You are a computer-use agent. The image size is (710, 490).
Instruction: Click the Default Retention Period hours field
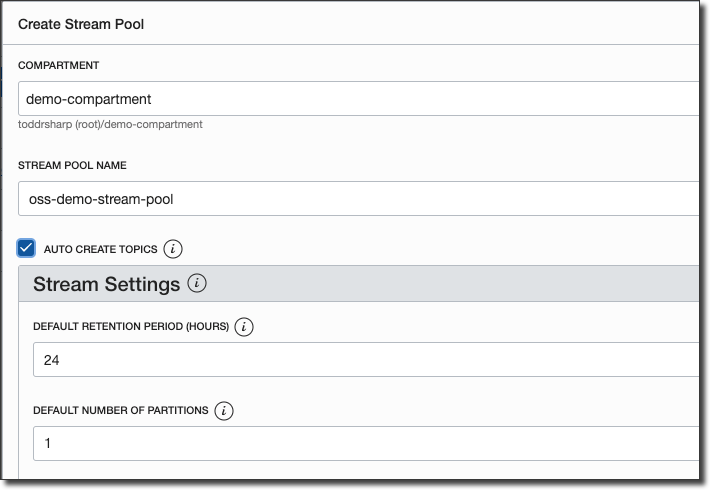point(365,360)
